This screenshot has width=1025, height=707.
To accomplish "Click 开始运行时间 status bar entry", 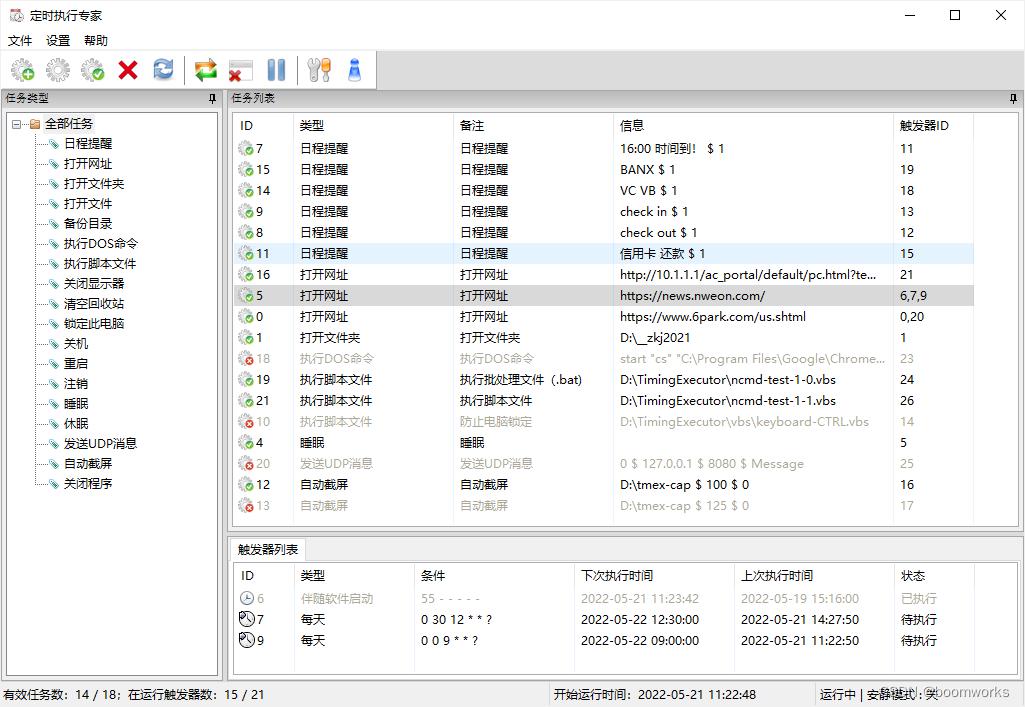I will 654,695.
